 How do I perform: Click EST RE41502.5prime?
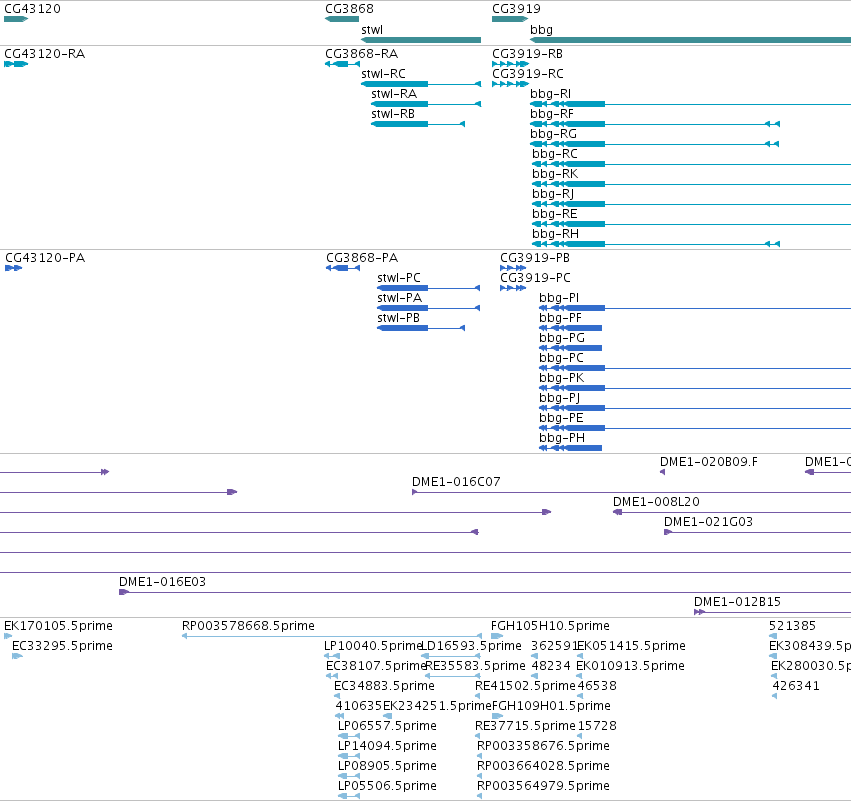pos(478,696)
